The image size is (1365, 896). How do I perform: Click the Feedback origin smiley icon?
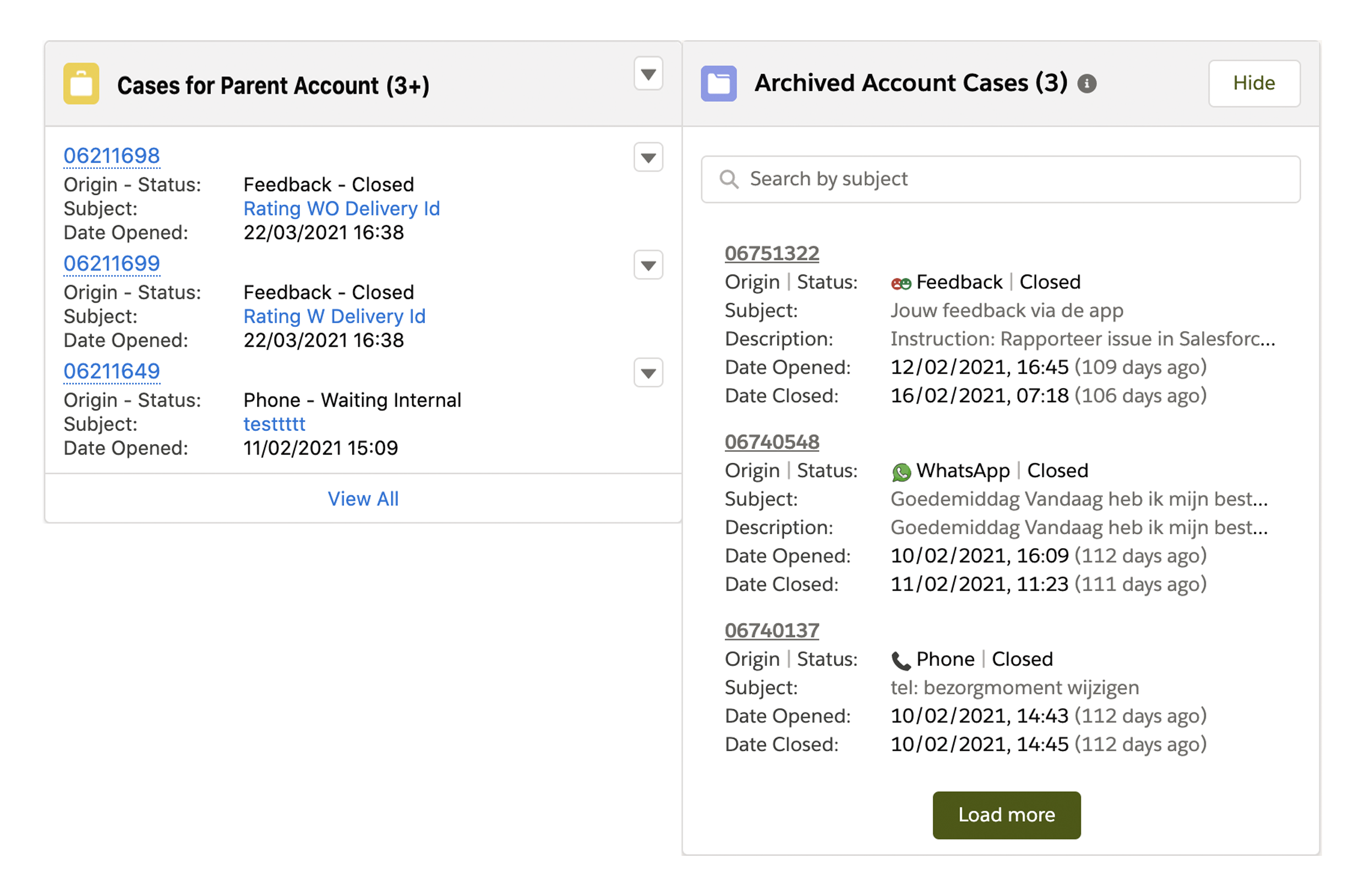click(x=900, y=283)
